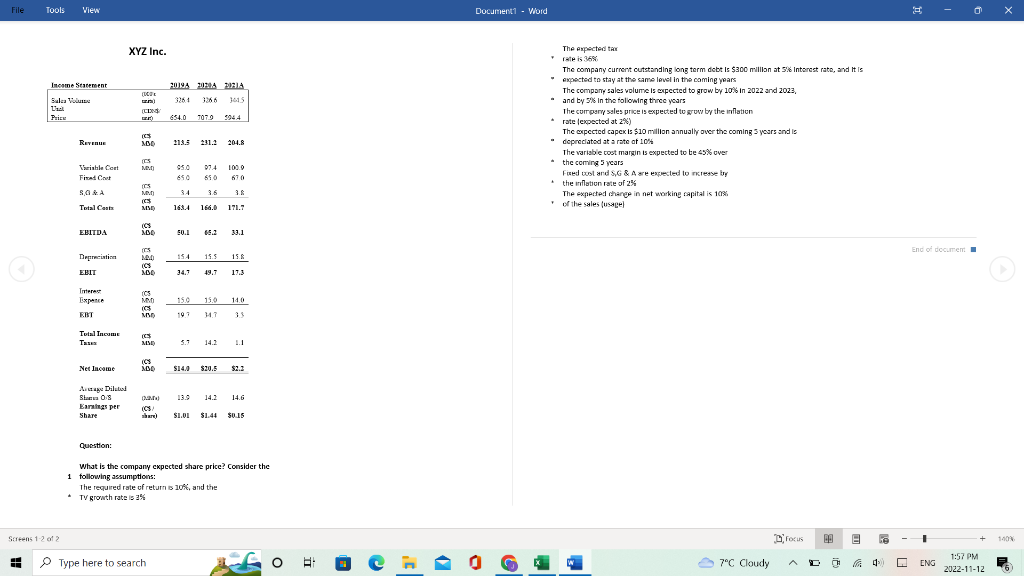Open File Explorer from the taskbar

(x=409, y=564)
